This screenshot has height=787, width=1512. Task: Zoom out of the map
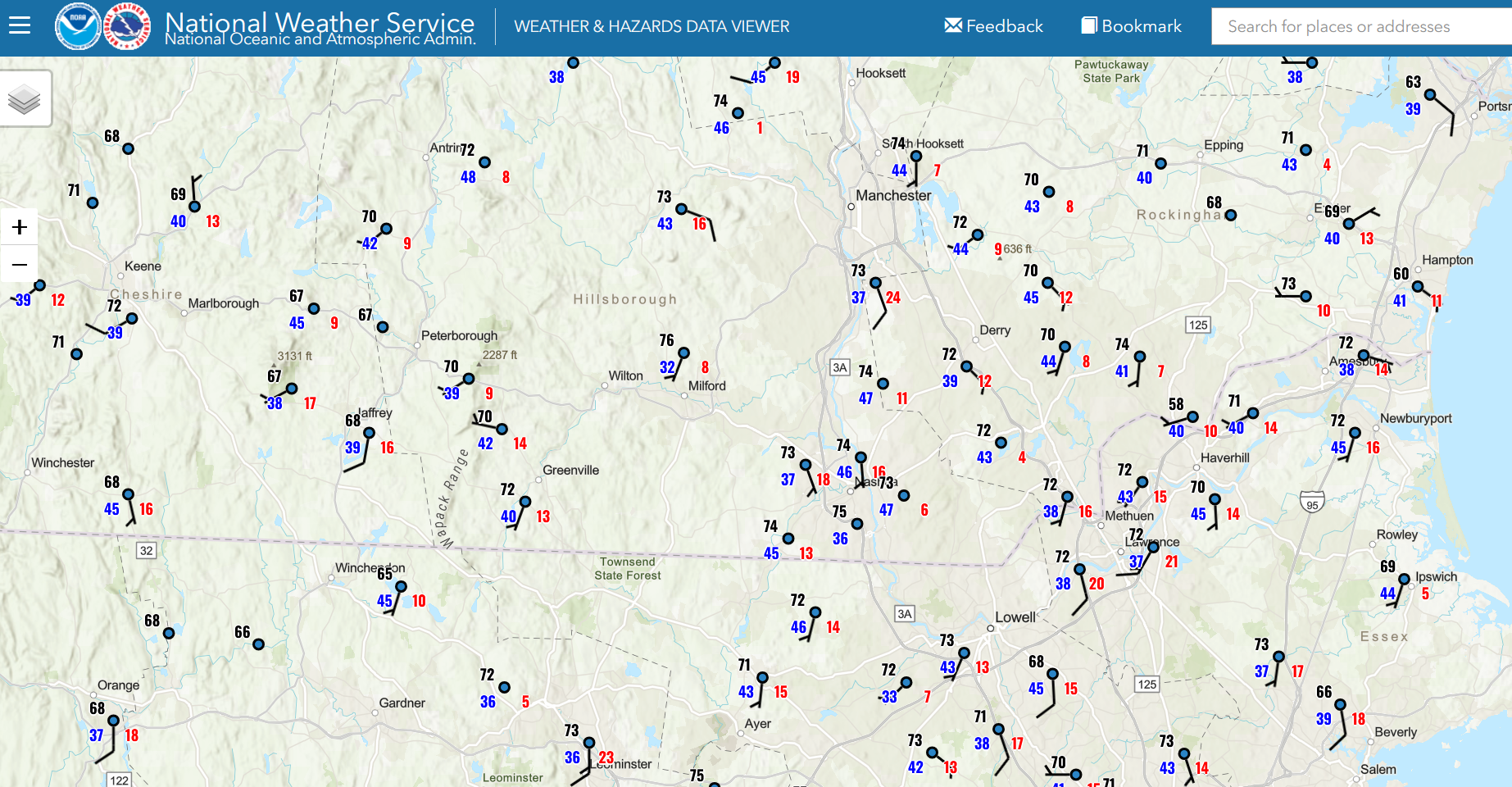[20, 265]
